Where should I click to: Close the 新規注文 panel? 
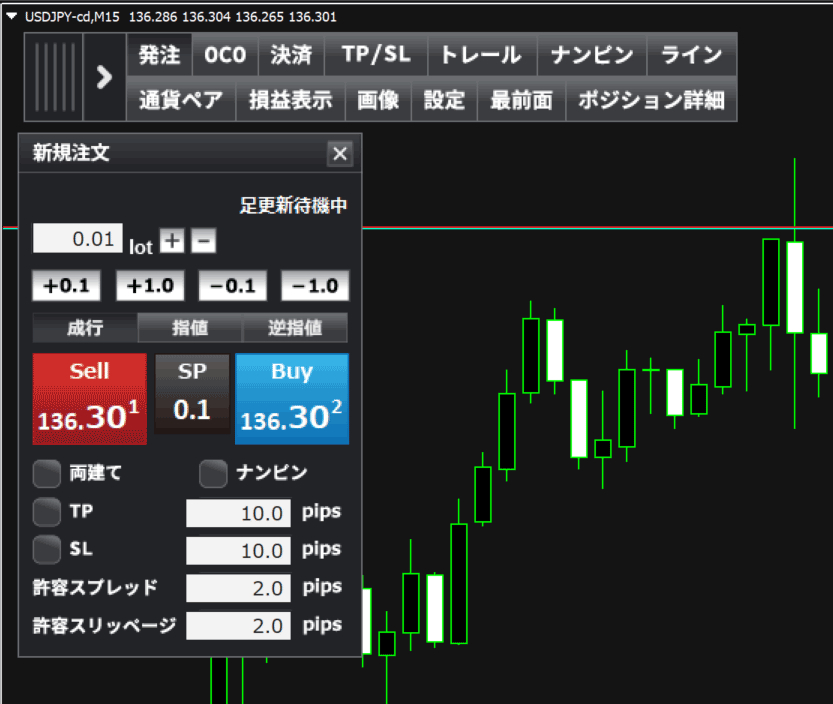pos(340,154)
